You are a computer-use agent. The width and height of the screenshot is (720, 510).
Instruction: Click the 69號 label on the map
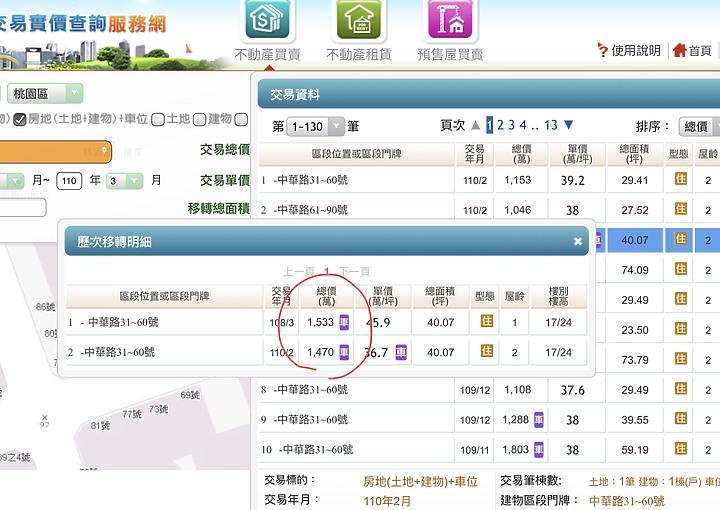190,395
